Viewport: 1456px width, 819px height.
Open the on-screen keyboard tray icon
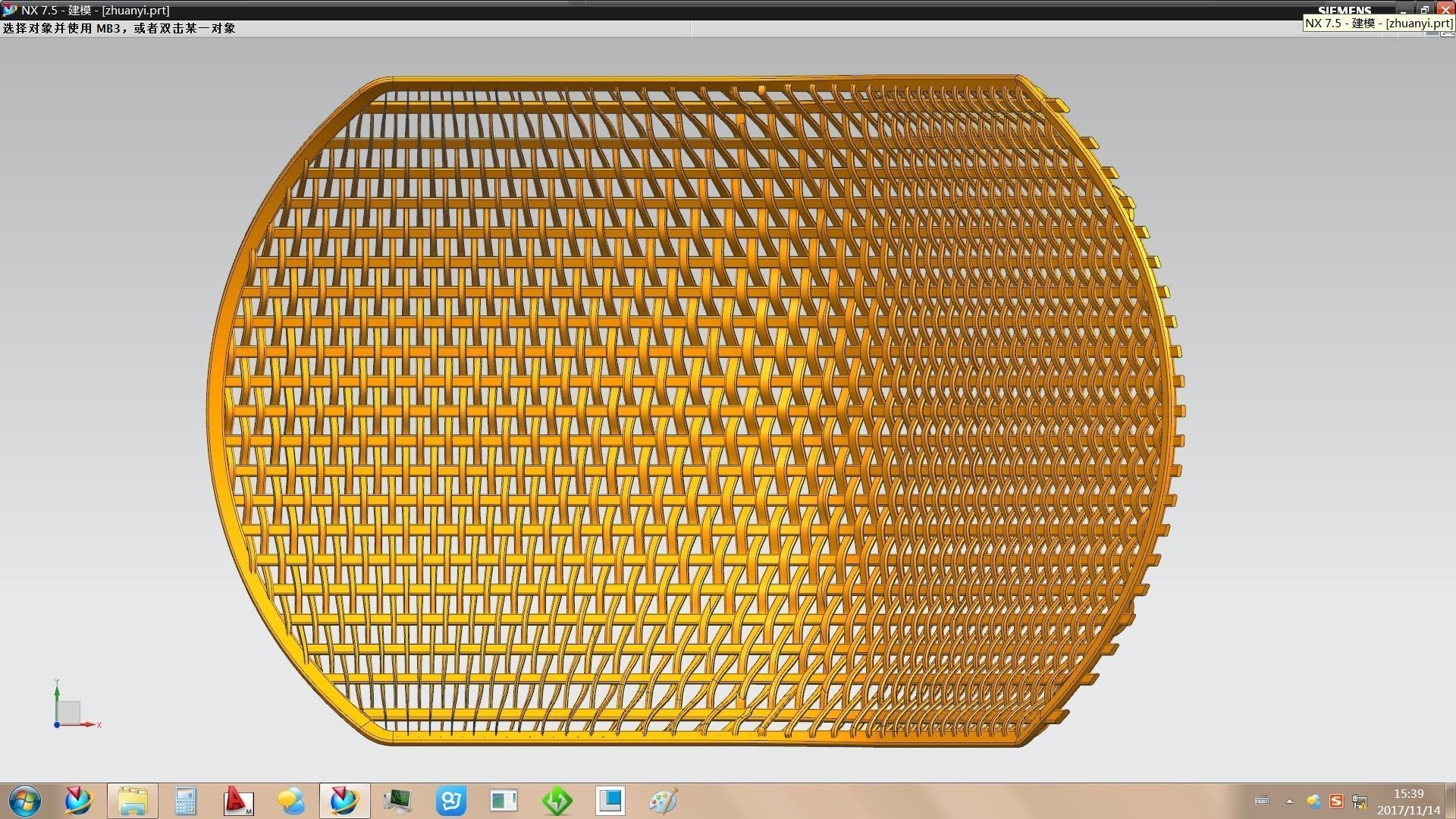click(x=1262, y=801)
